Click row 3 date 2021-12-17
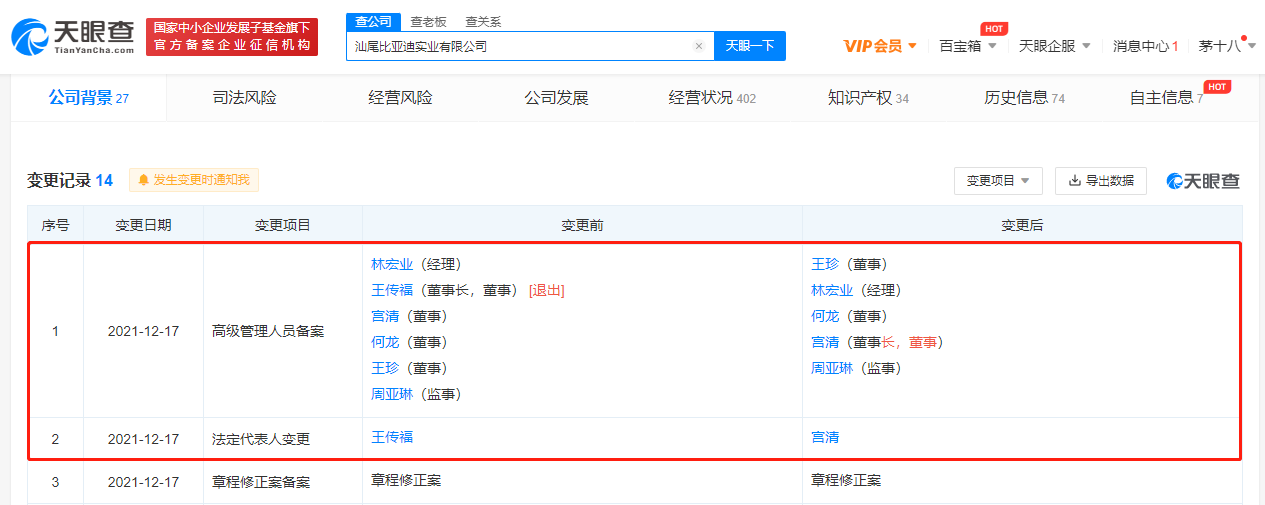The height and width of the screenshot is (505, 1265). click(143, 482)
